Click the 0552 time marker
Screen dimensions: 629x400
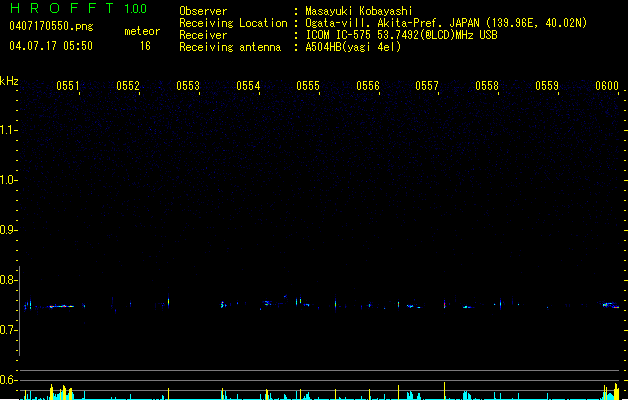point(128,86)
